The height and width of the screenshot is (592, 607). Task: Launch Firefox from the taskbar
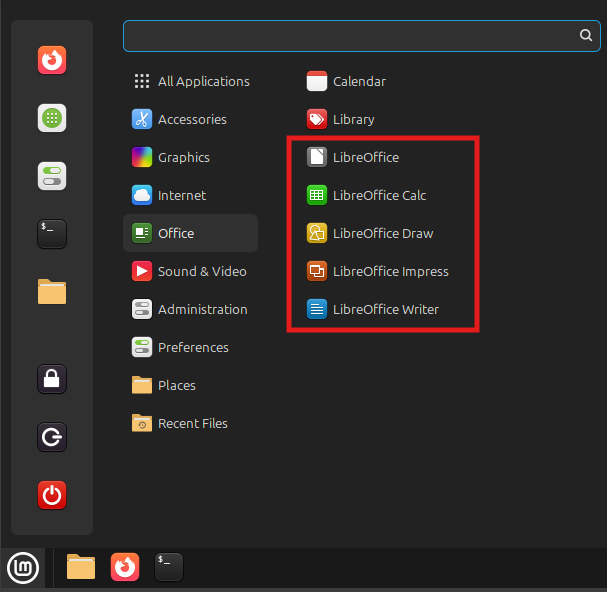coord(125,567)
